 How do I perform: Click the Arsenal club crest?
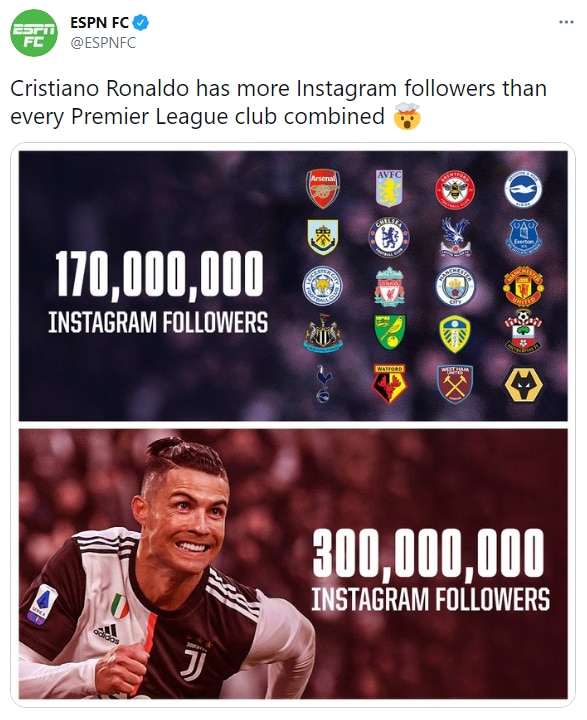(323, 189)
